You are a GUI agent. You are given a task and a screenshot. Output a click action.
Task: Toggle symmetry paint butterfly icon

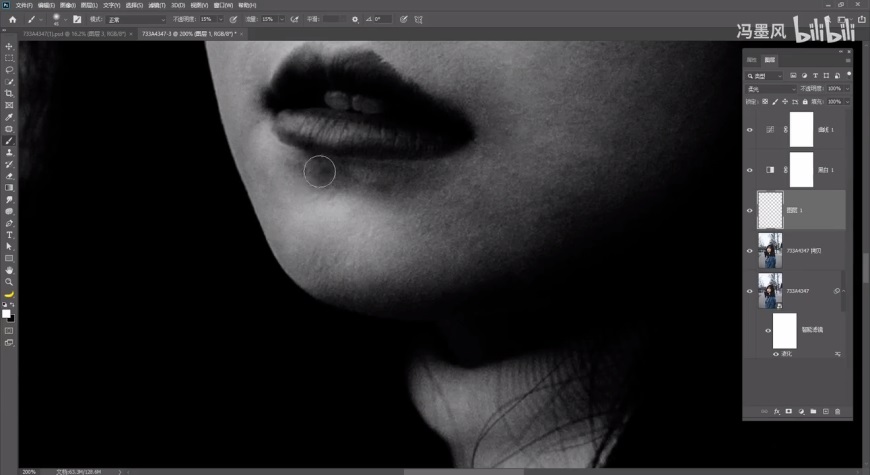pos(418,19)
